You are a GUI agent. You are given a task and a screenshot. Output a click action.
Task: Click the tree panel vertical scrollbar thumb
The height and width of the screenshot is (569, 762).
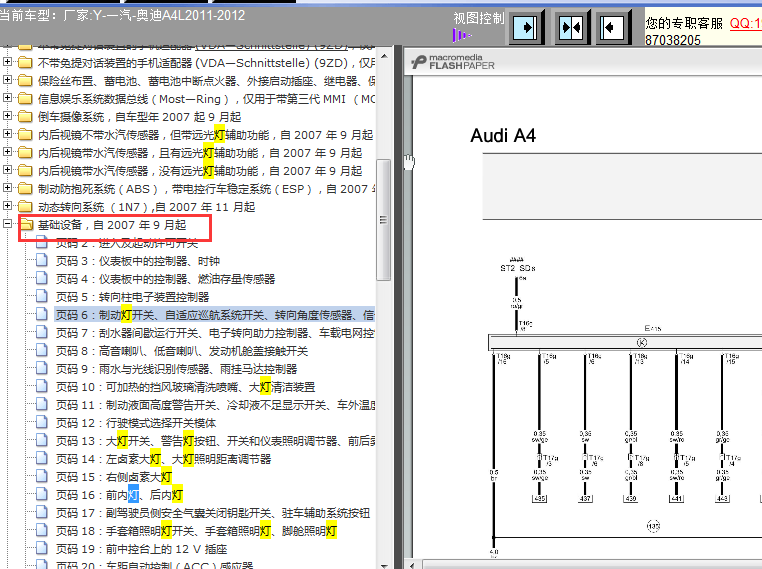[384, 220]
